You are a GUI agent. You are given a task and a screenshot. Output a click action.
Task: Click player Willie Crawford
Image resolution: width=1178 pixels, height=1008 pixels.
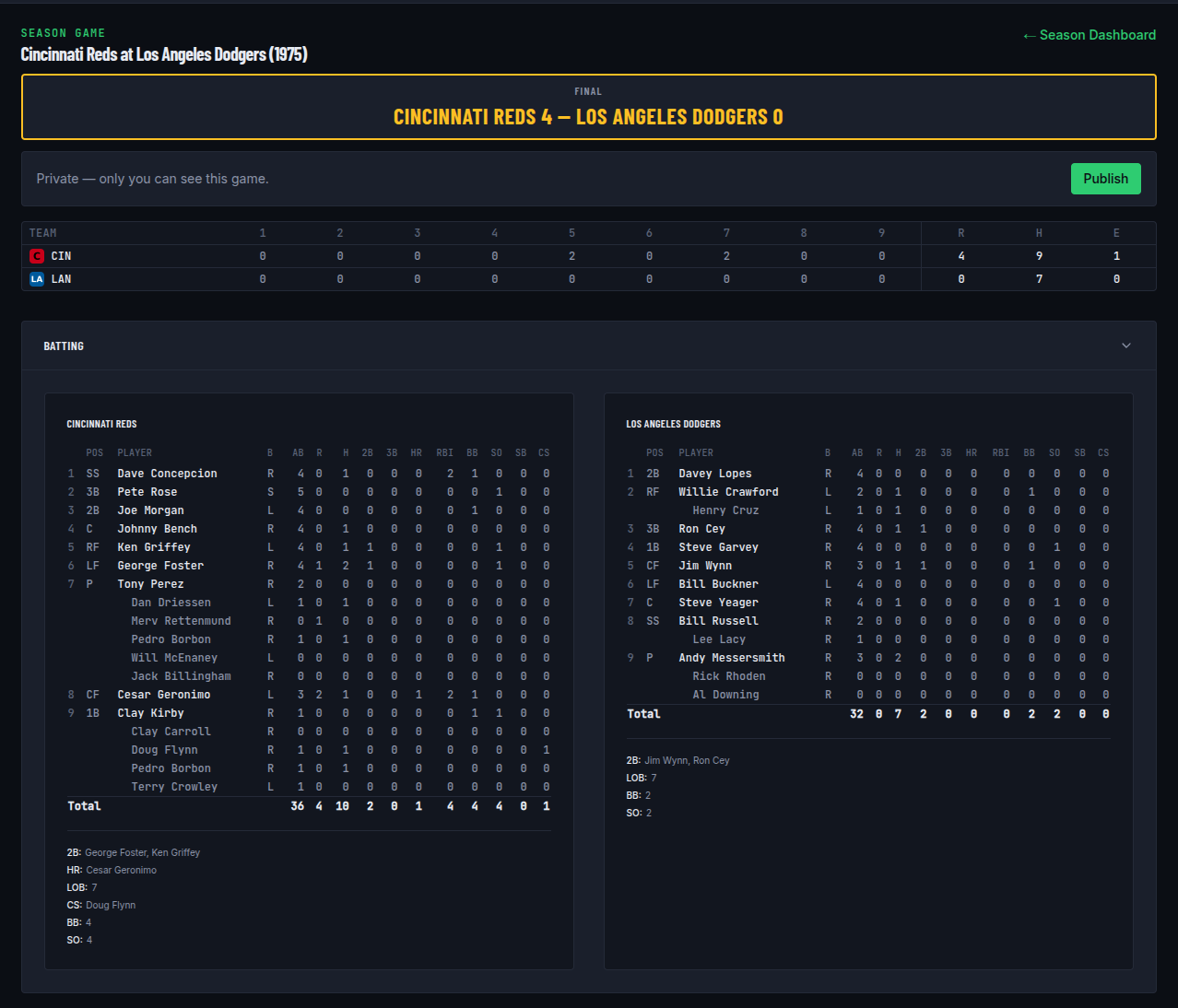pyautogui.click(x=728, y=492)
